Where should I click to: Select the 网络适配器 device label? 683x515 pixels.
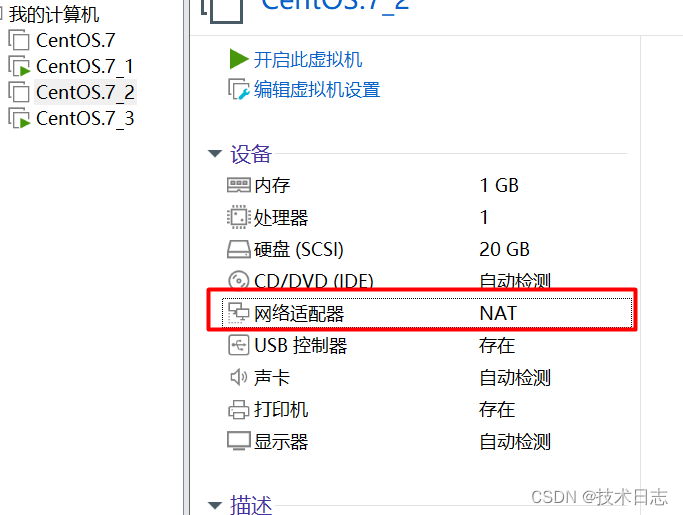click(299, 314)
